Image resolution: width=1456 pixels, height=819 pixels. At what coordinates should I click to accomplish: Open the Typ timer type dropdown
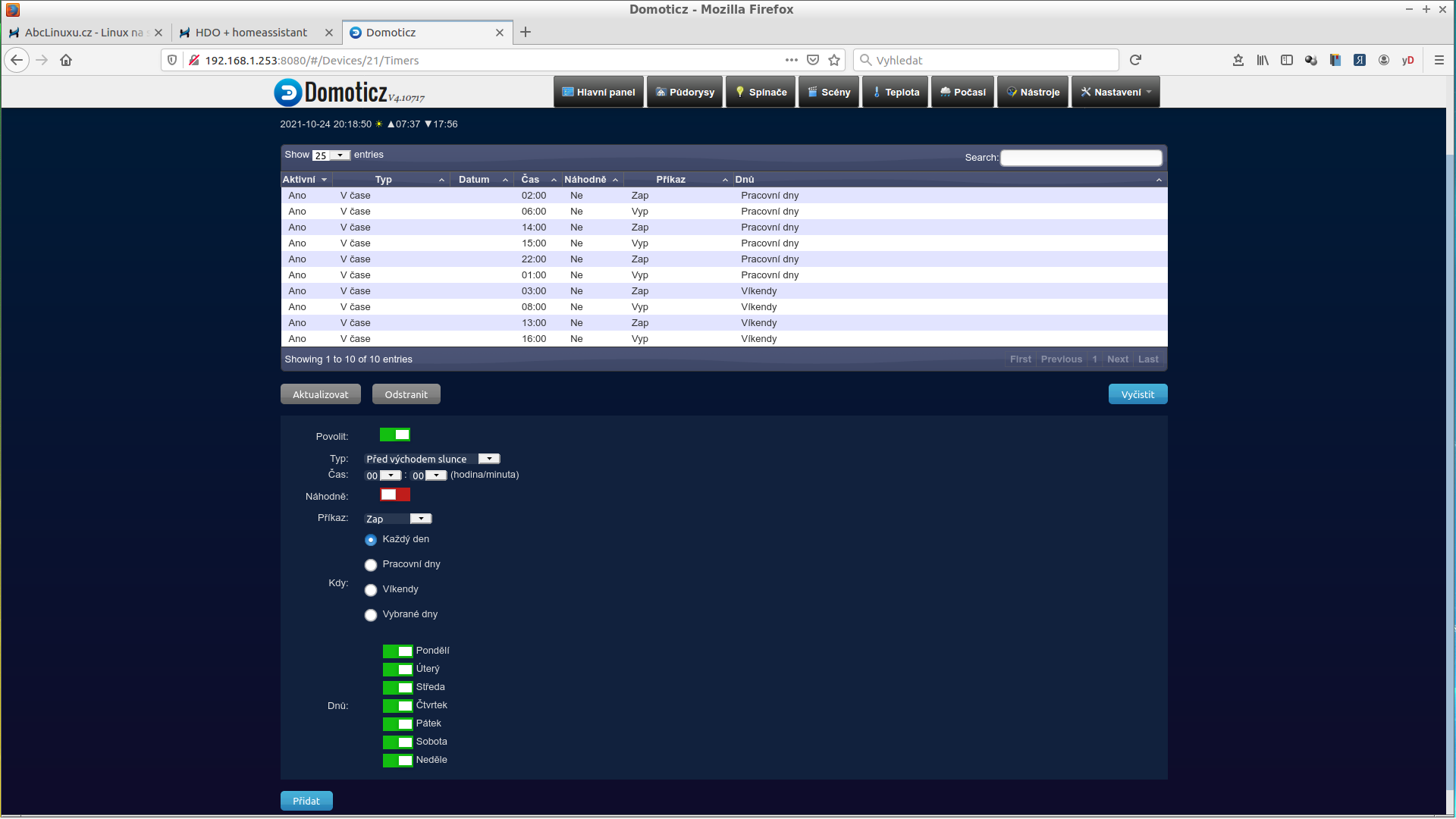tap(432, 459)
